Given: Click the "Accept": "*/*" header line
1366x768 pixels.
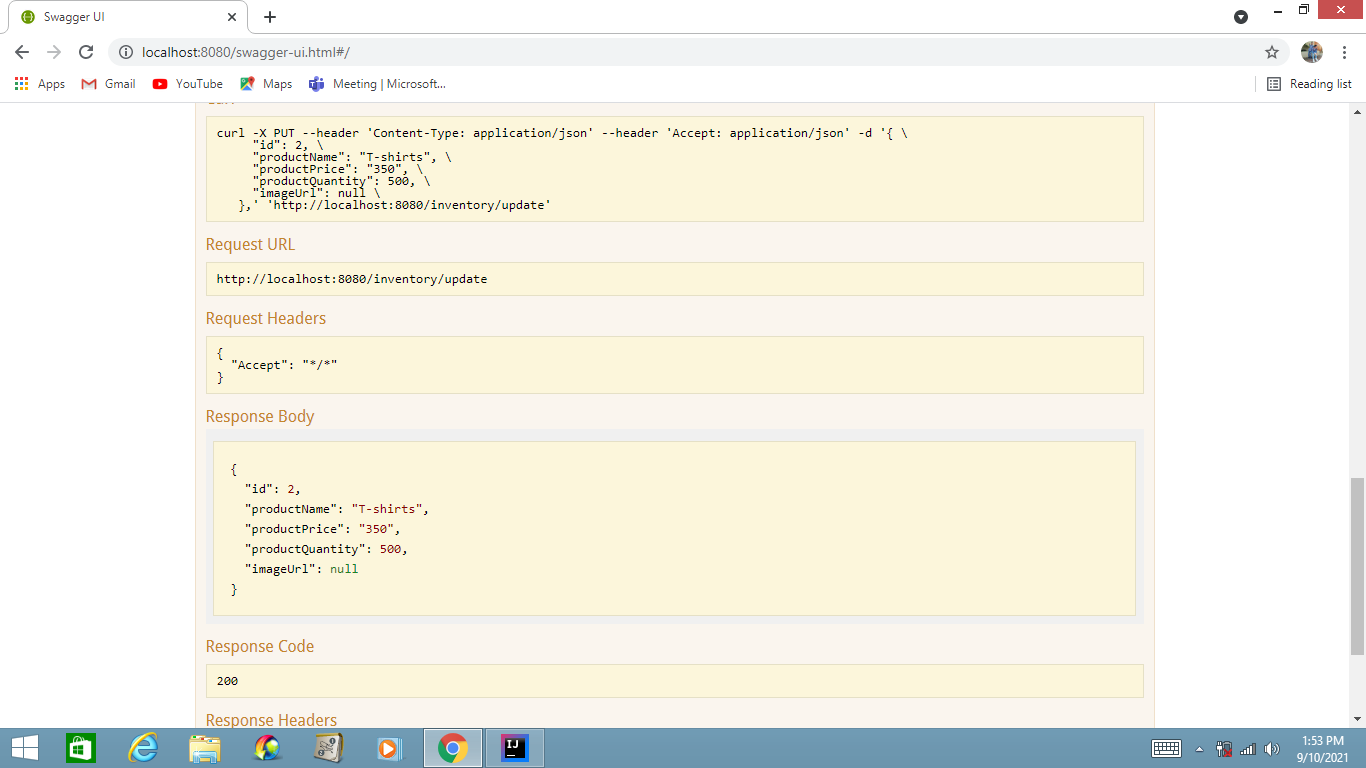Looking at the screenshot, I should point(284,365).
